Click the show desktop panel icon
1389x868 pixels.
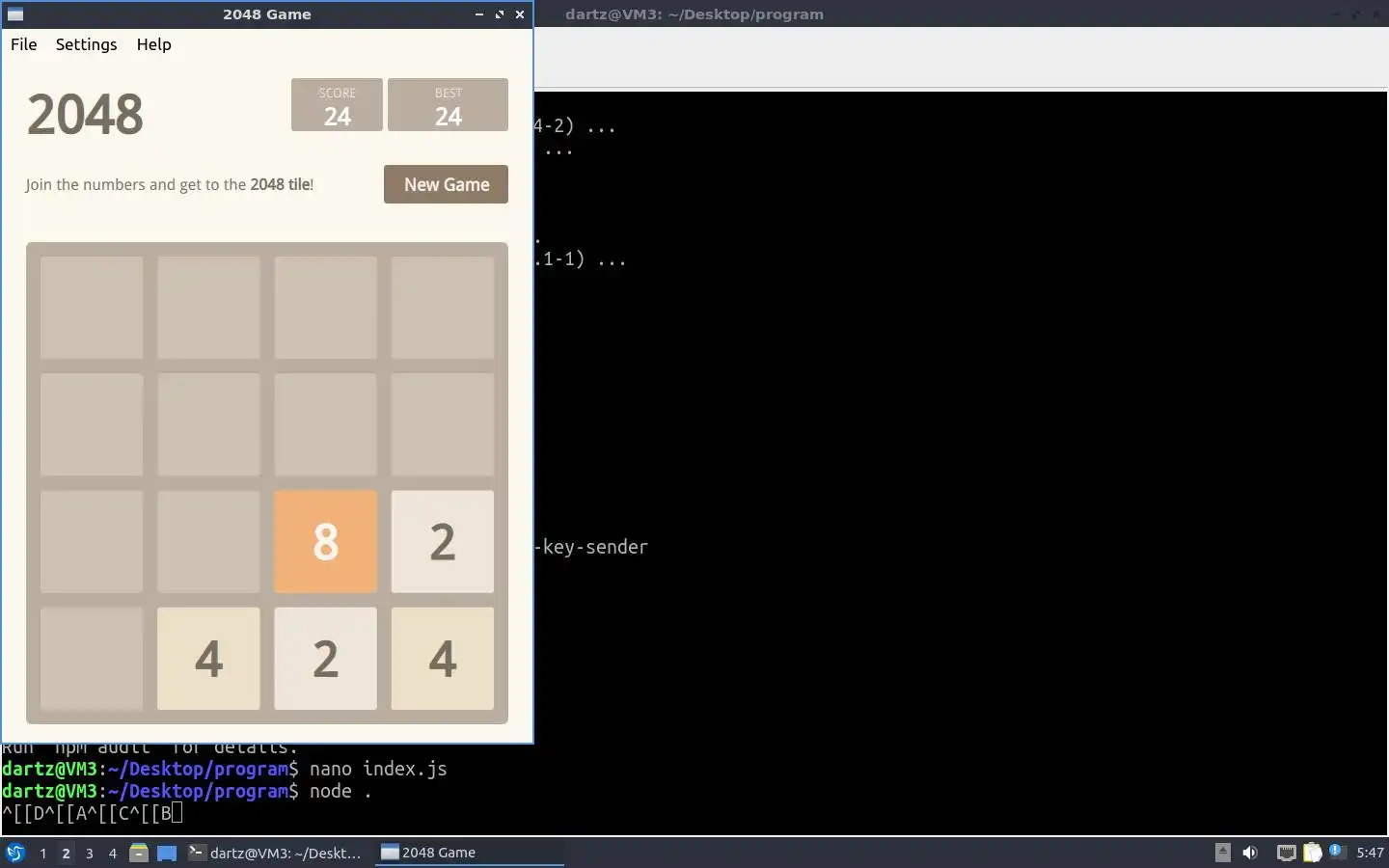(167, 853)
